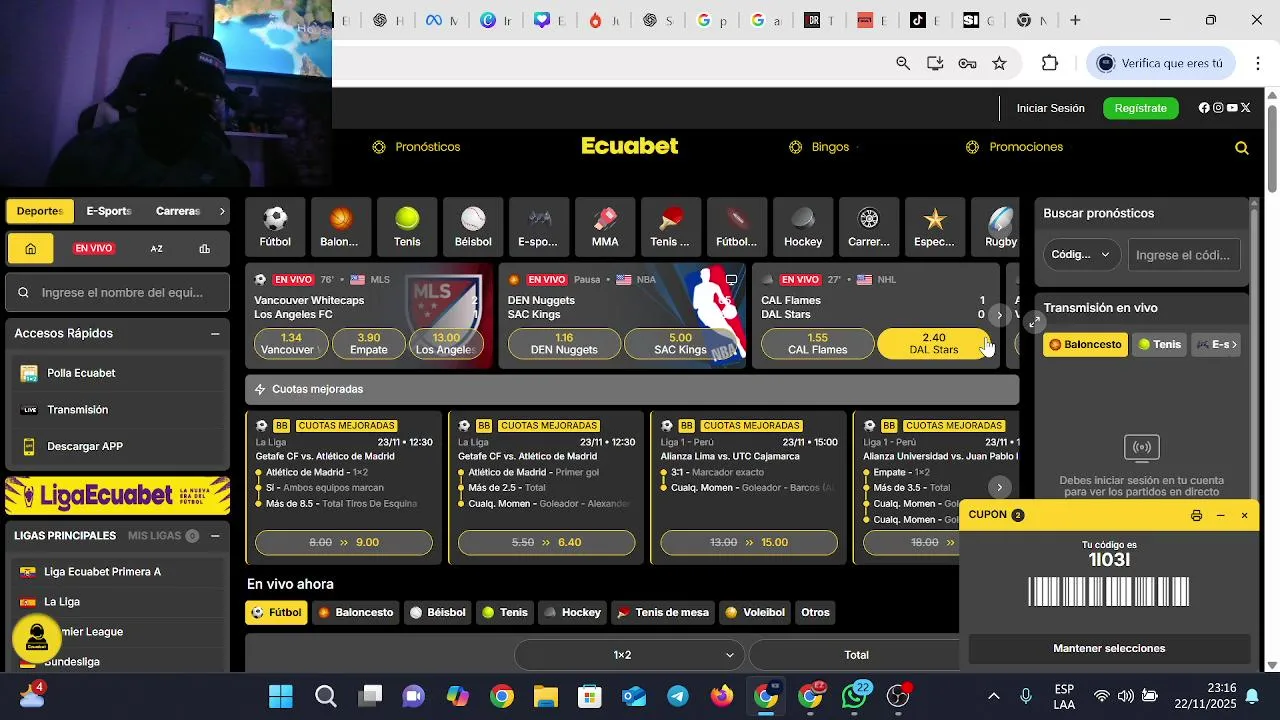The width and height of the screenshot is (1280, 720).
Task: Open Liga Ecuabet Primera A league
Action: point(102,572)
